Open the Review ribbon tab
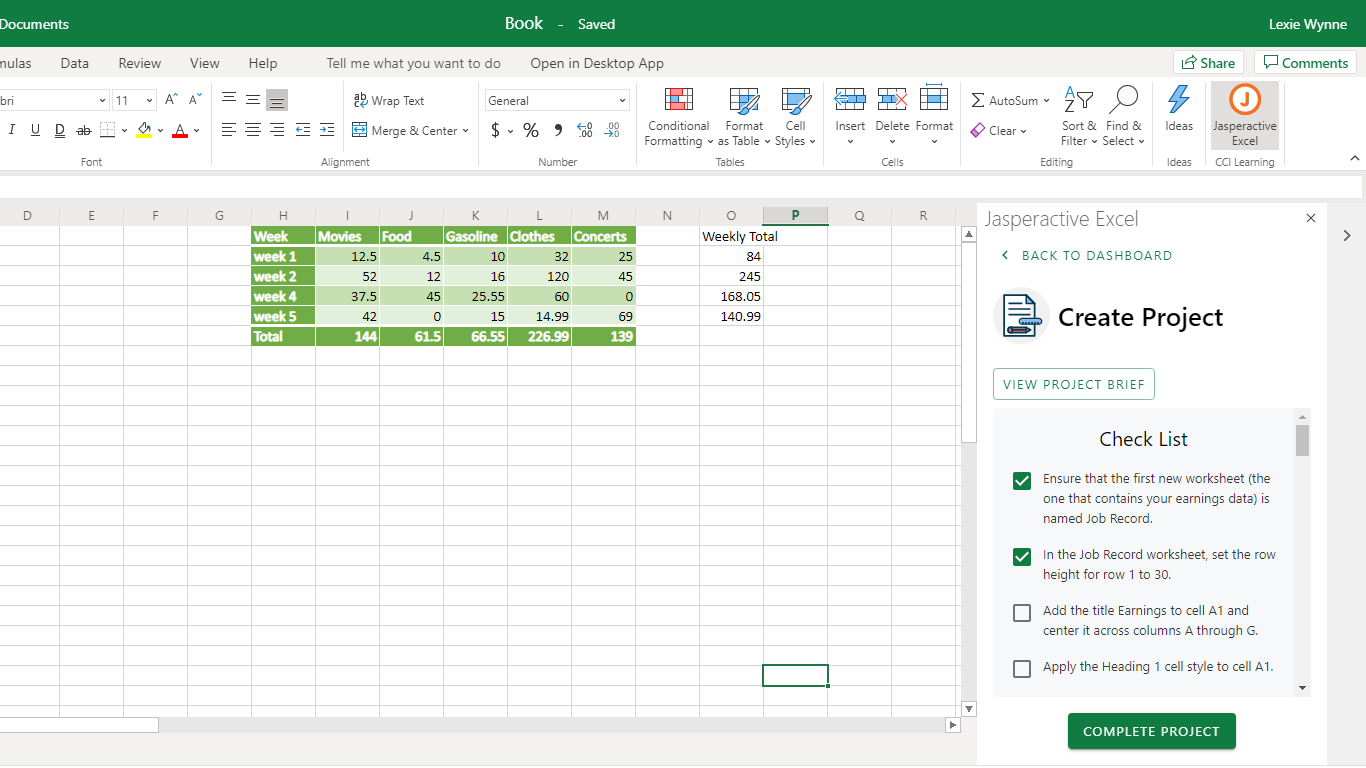This screenshot has width=1366, height=768. pyautogui.click(x=139, y=63)
